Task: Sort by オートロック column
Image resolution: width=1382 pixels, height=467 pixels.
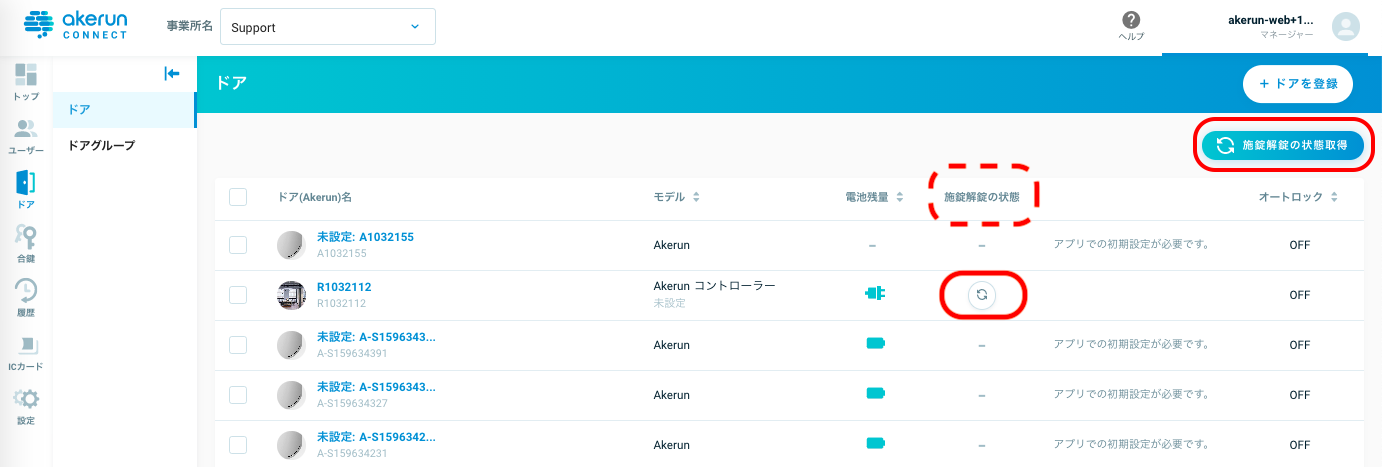Action: coord(1298,197)
